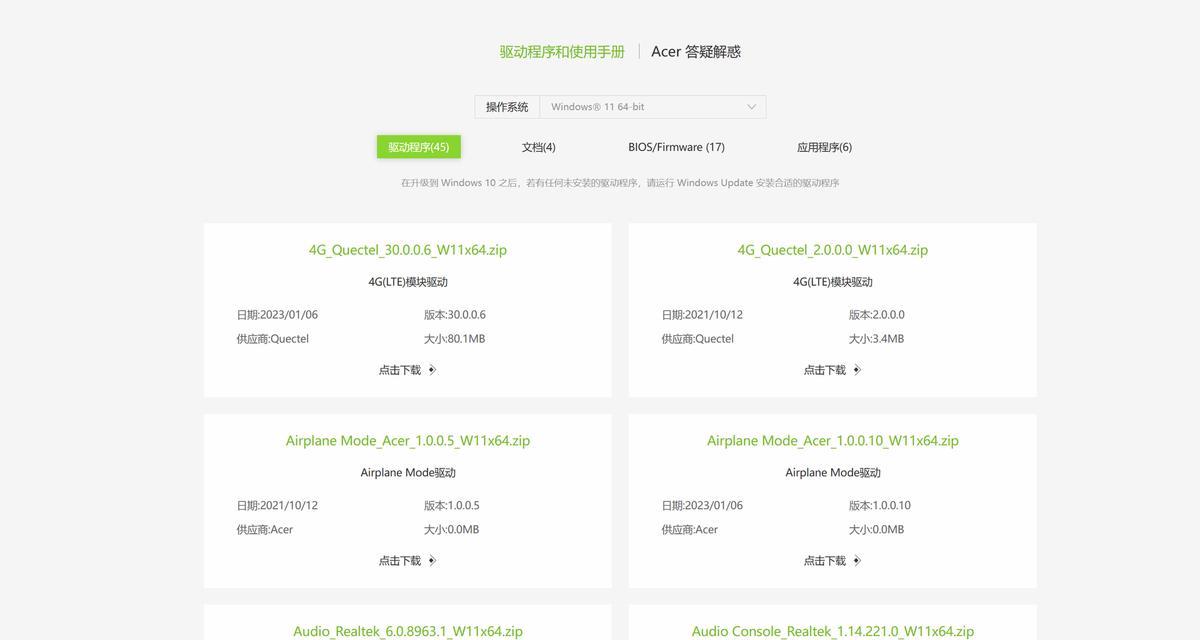This screenshot has height=640, width=1200.
Task: Open Audio_Realtek_6.0.8963.1_W11x64.zip link
Action: [x=408, y=631]
